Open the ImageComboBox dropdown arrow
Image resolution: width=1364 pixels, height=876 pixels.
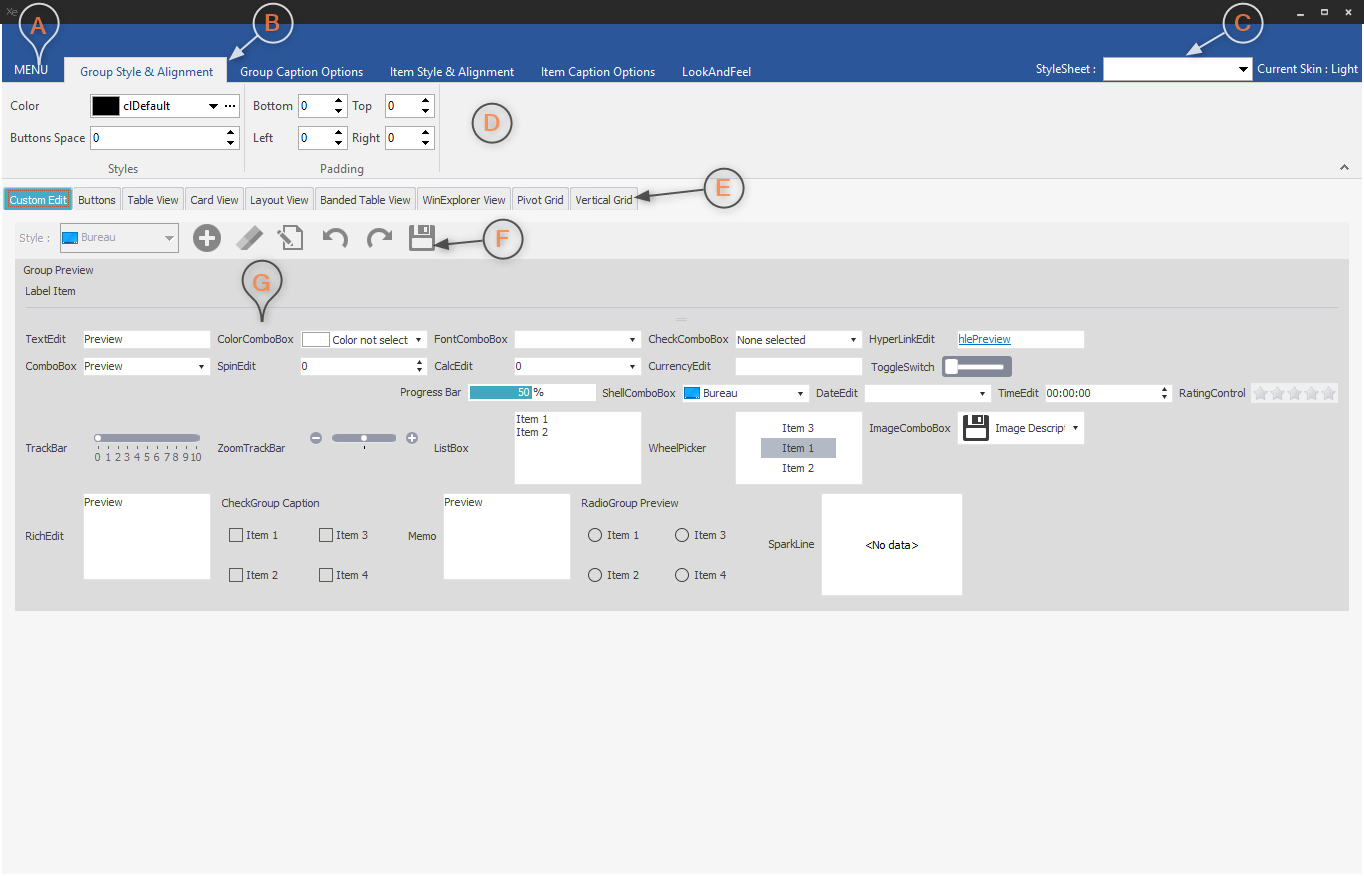[1075, 428]
